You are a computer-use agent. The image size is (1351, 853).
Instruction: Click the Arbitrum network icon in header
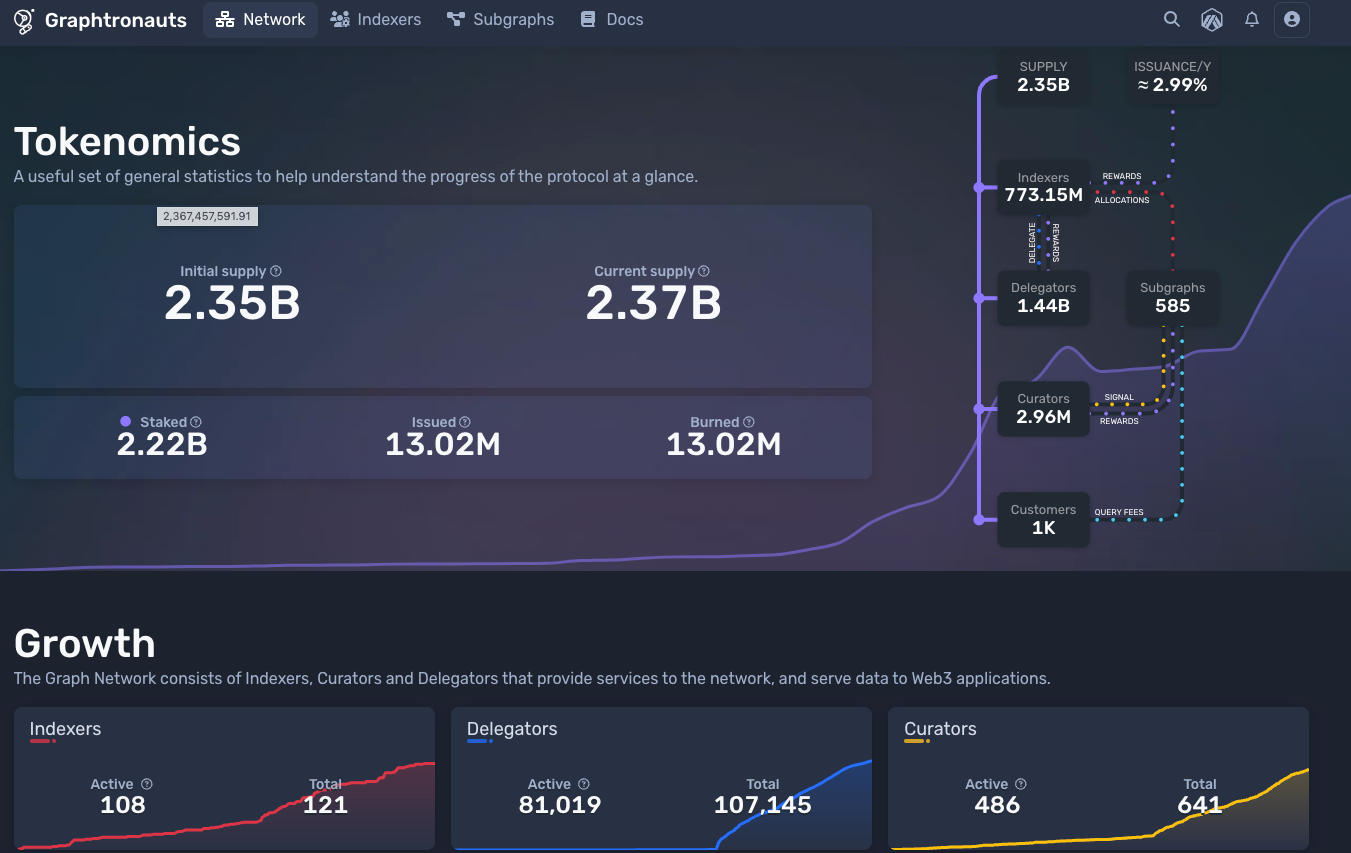coord(1212,19)
